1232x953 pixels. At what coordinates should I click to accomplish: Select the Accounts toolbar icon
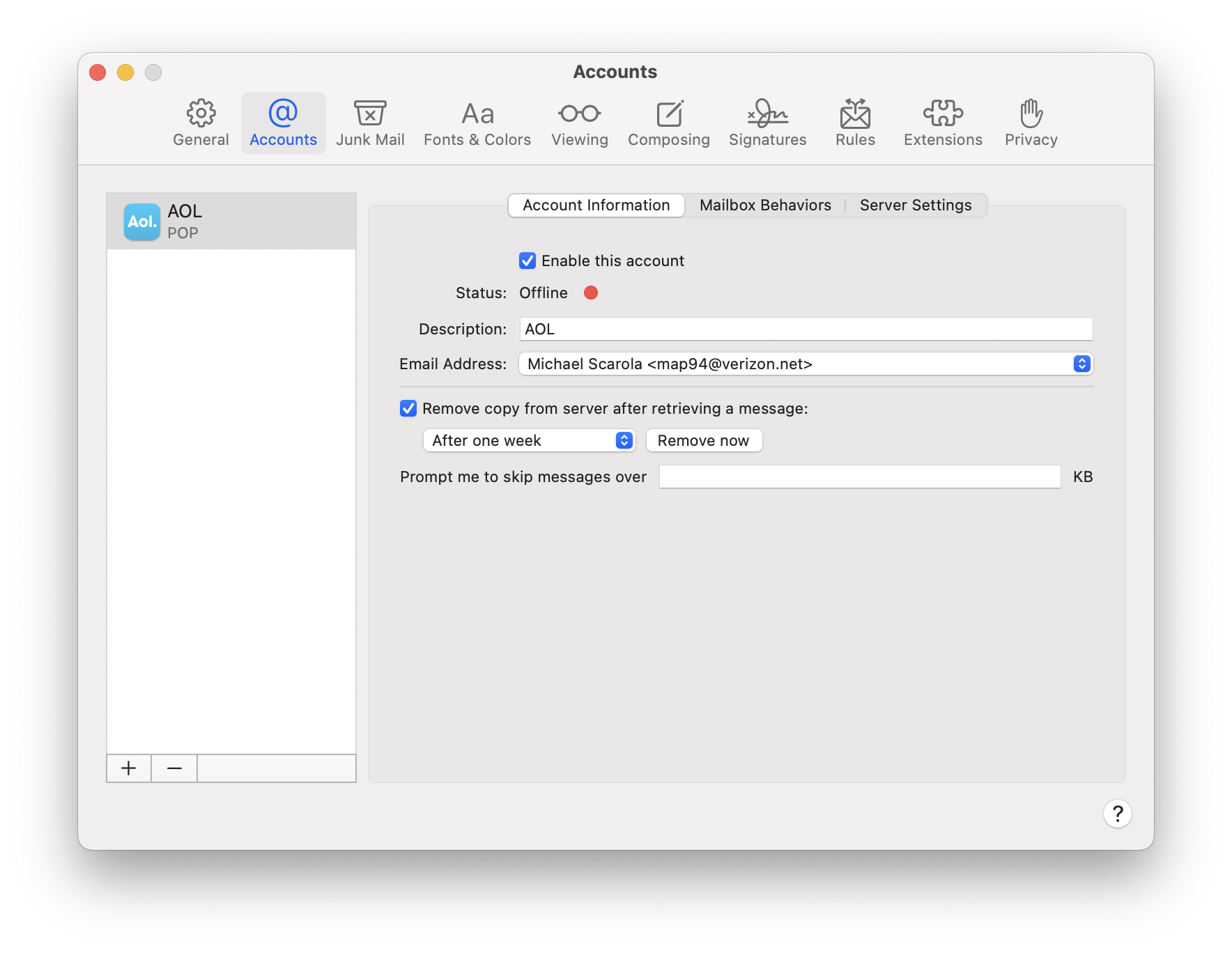[x=283, y=123]
